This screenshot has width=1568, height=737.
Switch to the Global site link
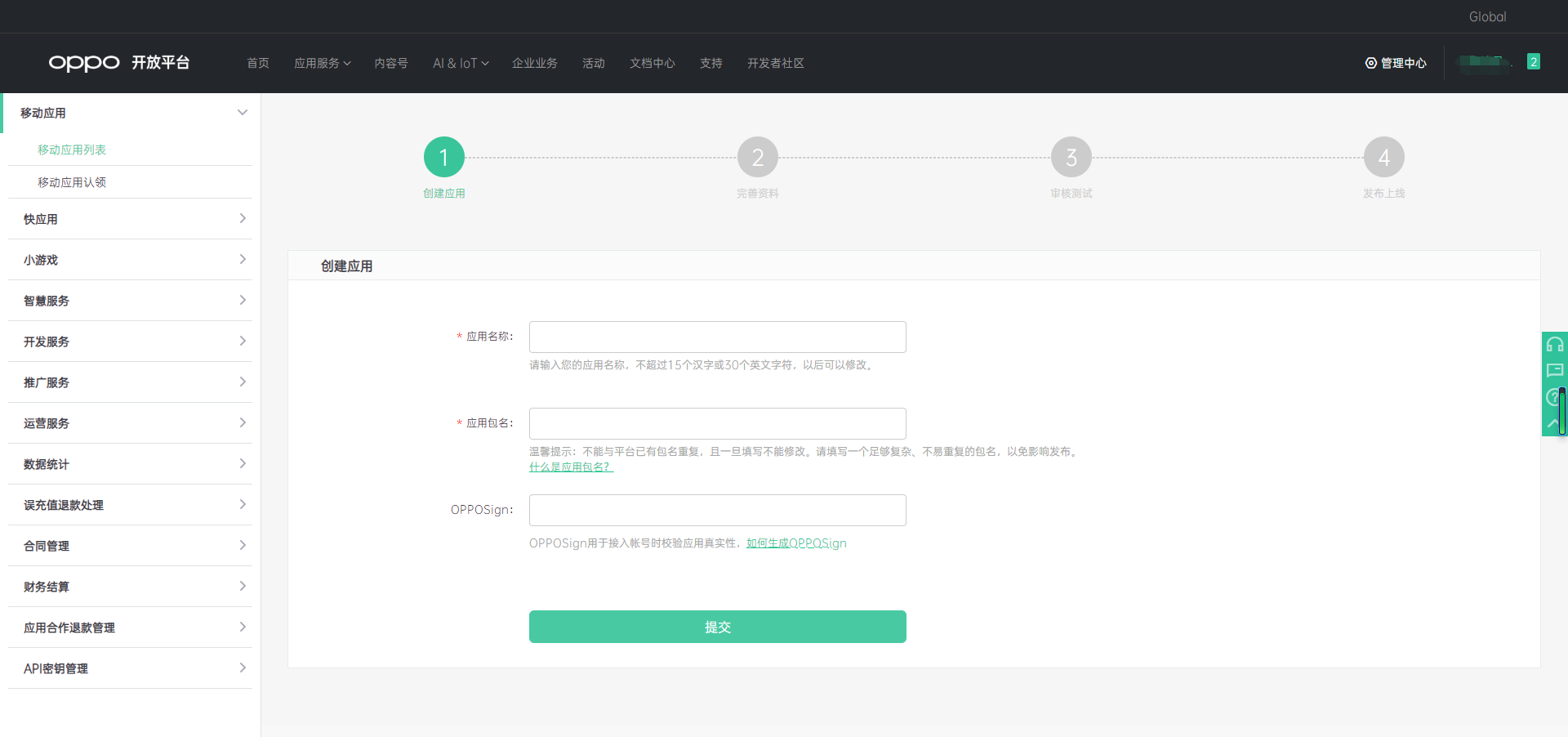pos(1487,16)
